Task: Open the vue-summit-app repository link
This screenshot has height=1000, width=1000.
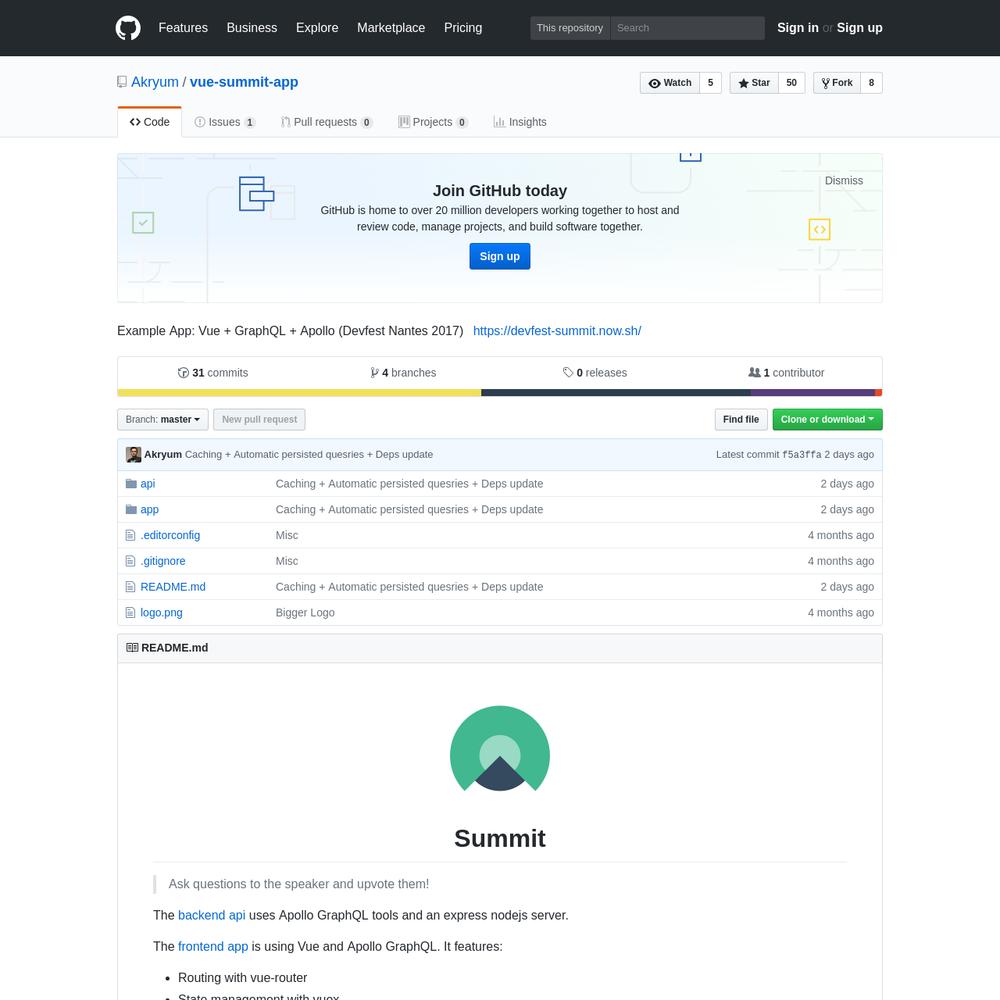Action: pyautogui.click(x=244, y=82)
